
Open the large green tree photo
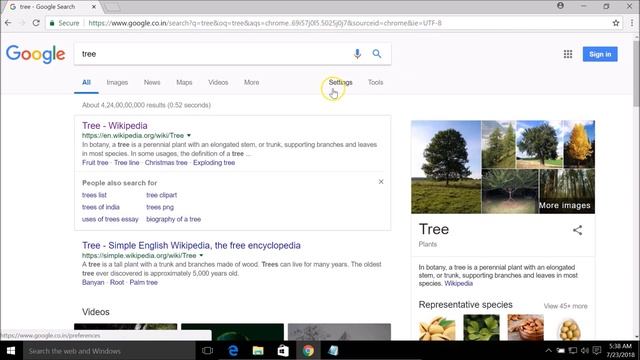446,167
